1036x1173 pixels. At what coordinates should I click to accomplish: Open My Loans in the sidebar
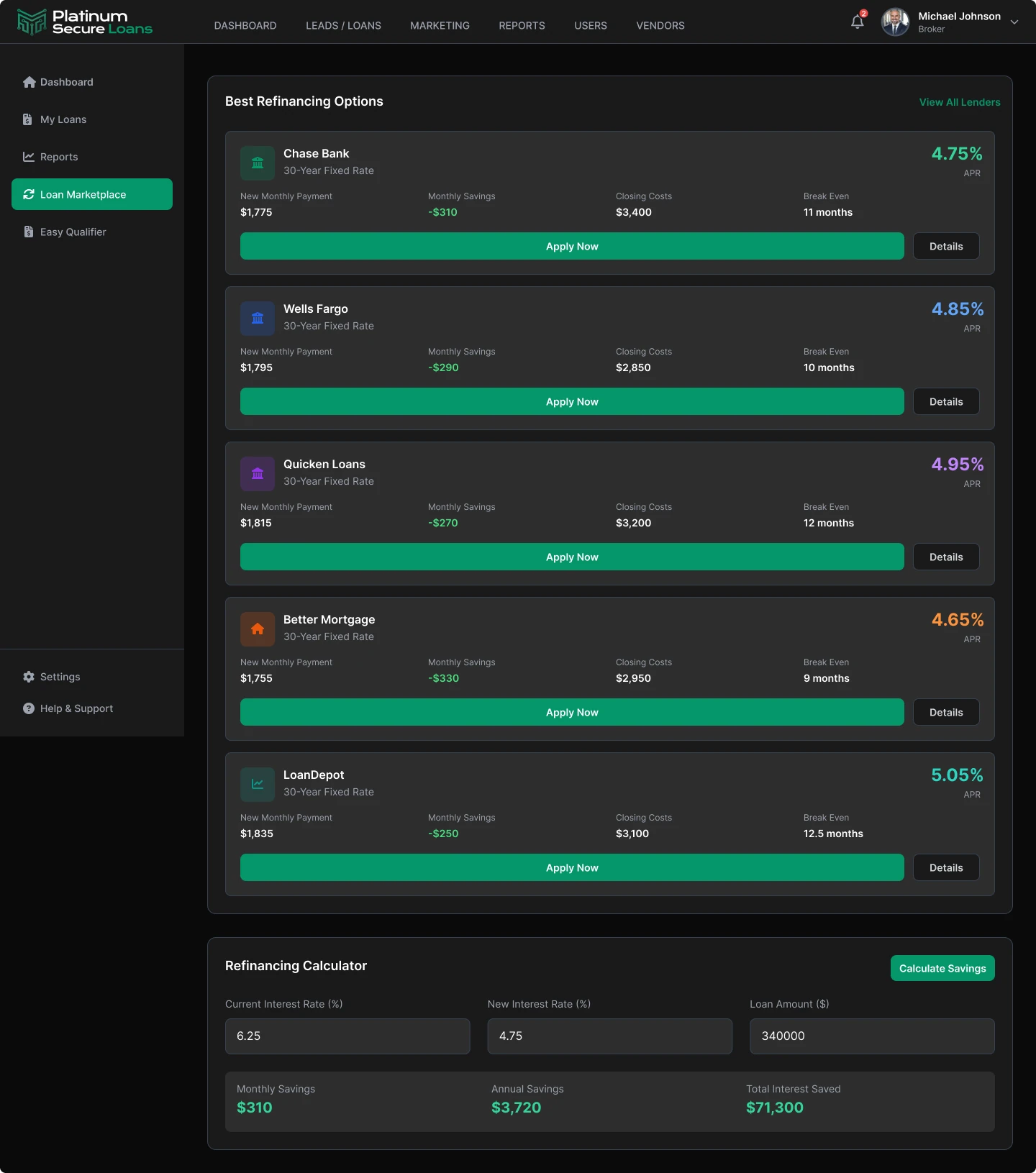(92, 119)
